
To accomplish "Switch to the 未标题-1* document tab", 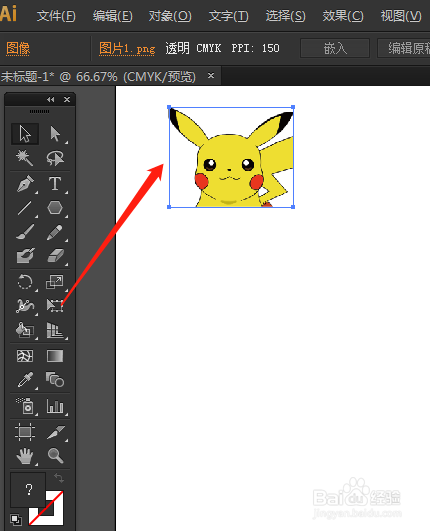I will pos(98,77).
